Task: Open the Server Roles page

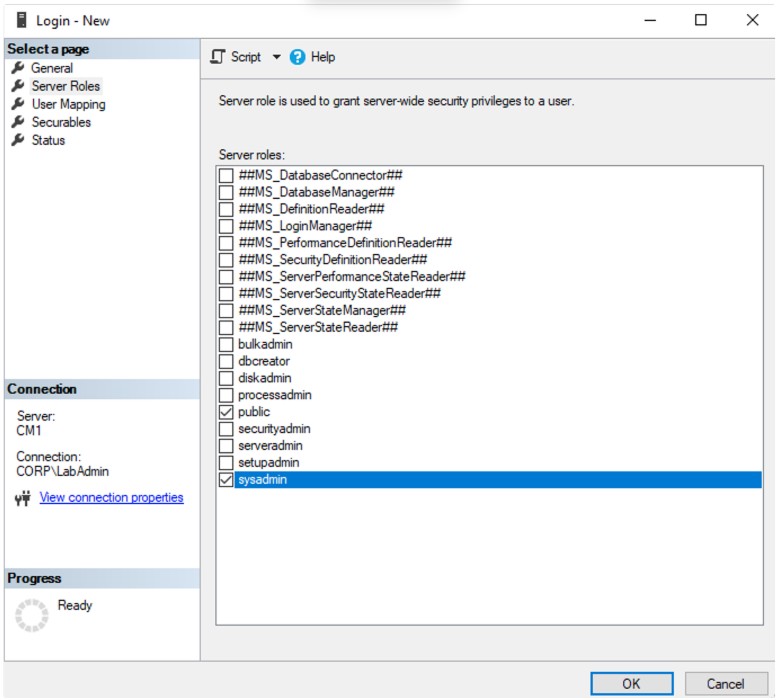Action: [65, 86]
